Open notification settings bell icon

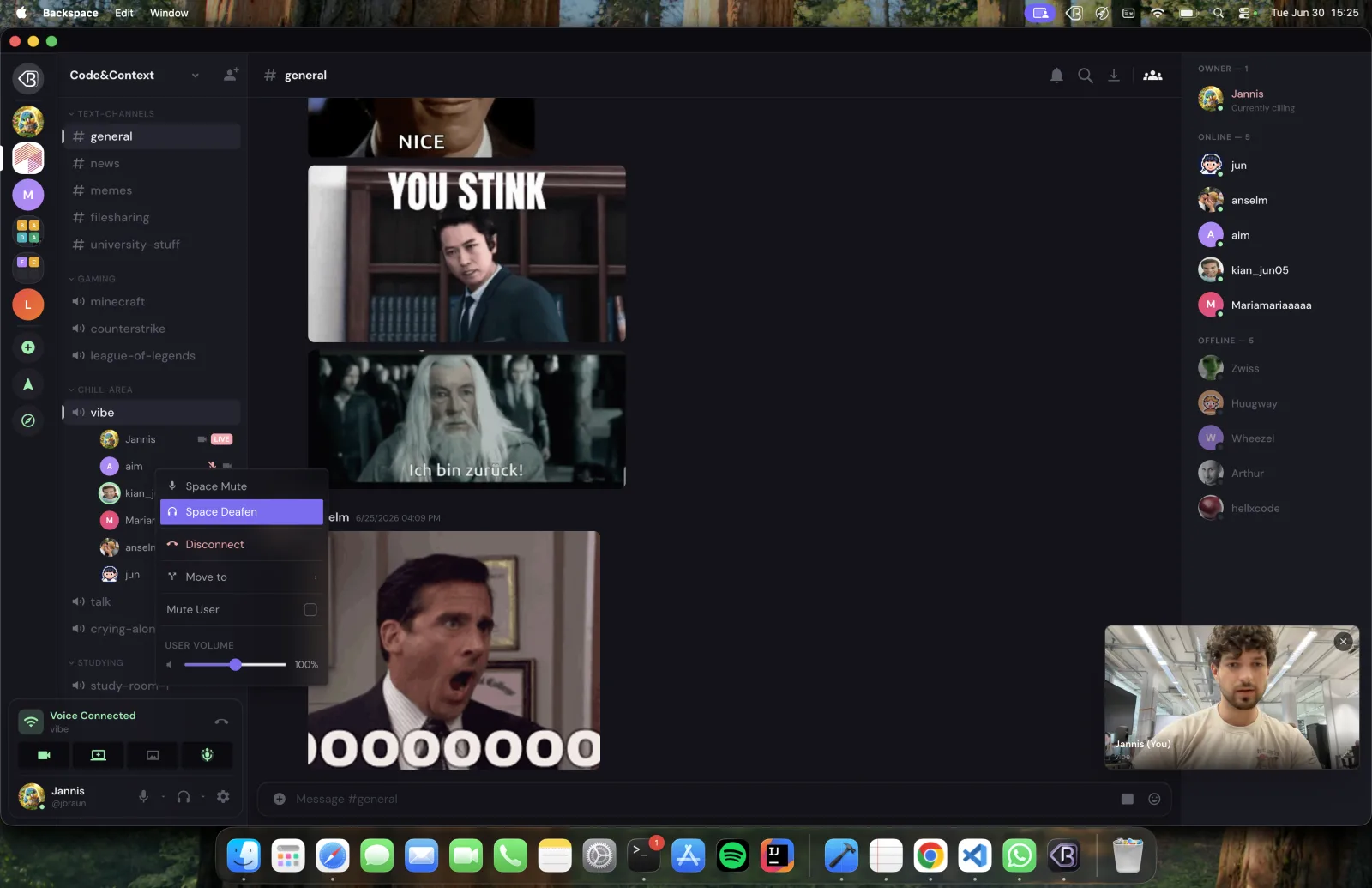pyautogui.click(x=1056, y=76)
